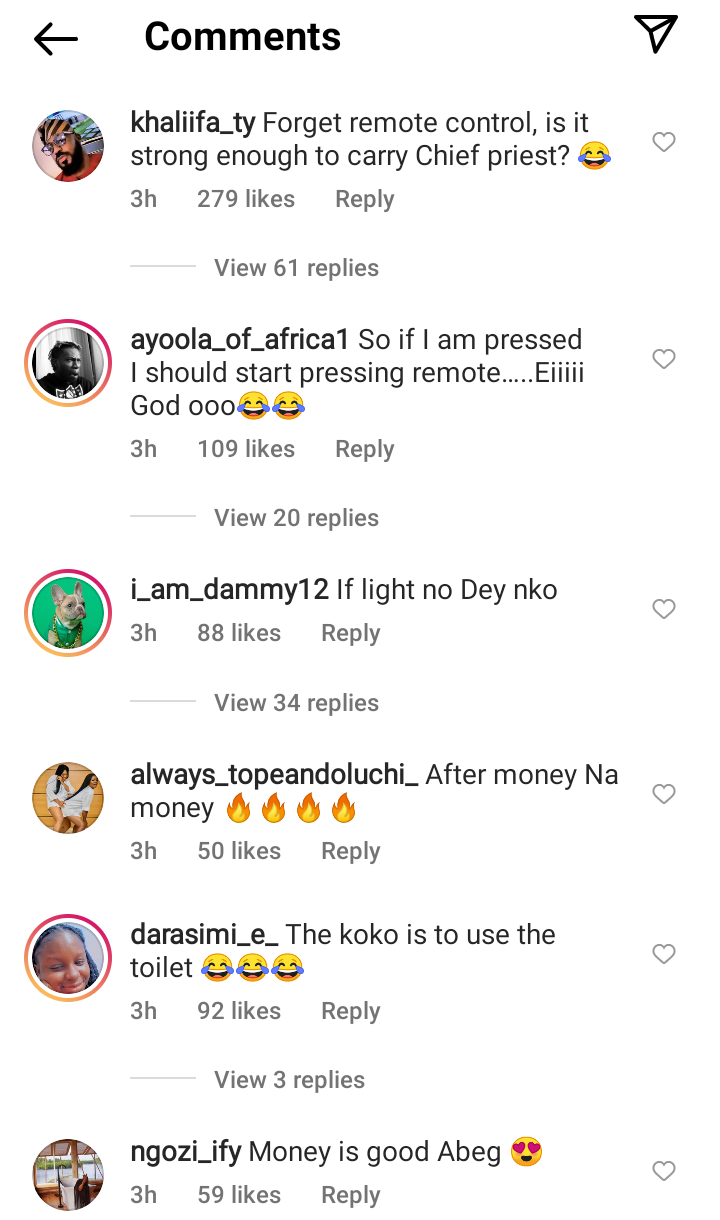
Task: View 279 likes on first comment
Action: (x=246, y=199)
